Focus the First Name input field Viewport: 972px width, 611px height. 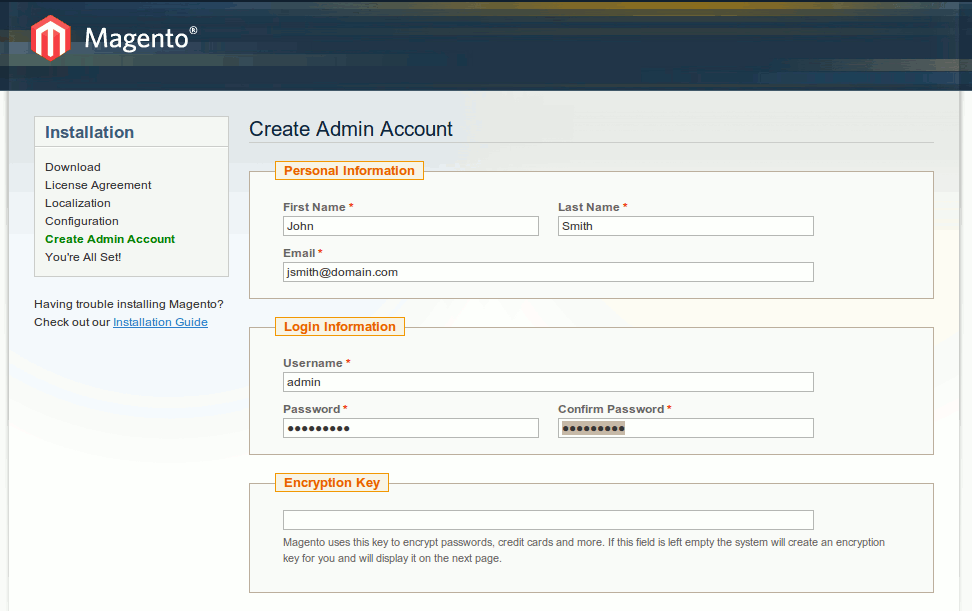(410, 226)
